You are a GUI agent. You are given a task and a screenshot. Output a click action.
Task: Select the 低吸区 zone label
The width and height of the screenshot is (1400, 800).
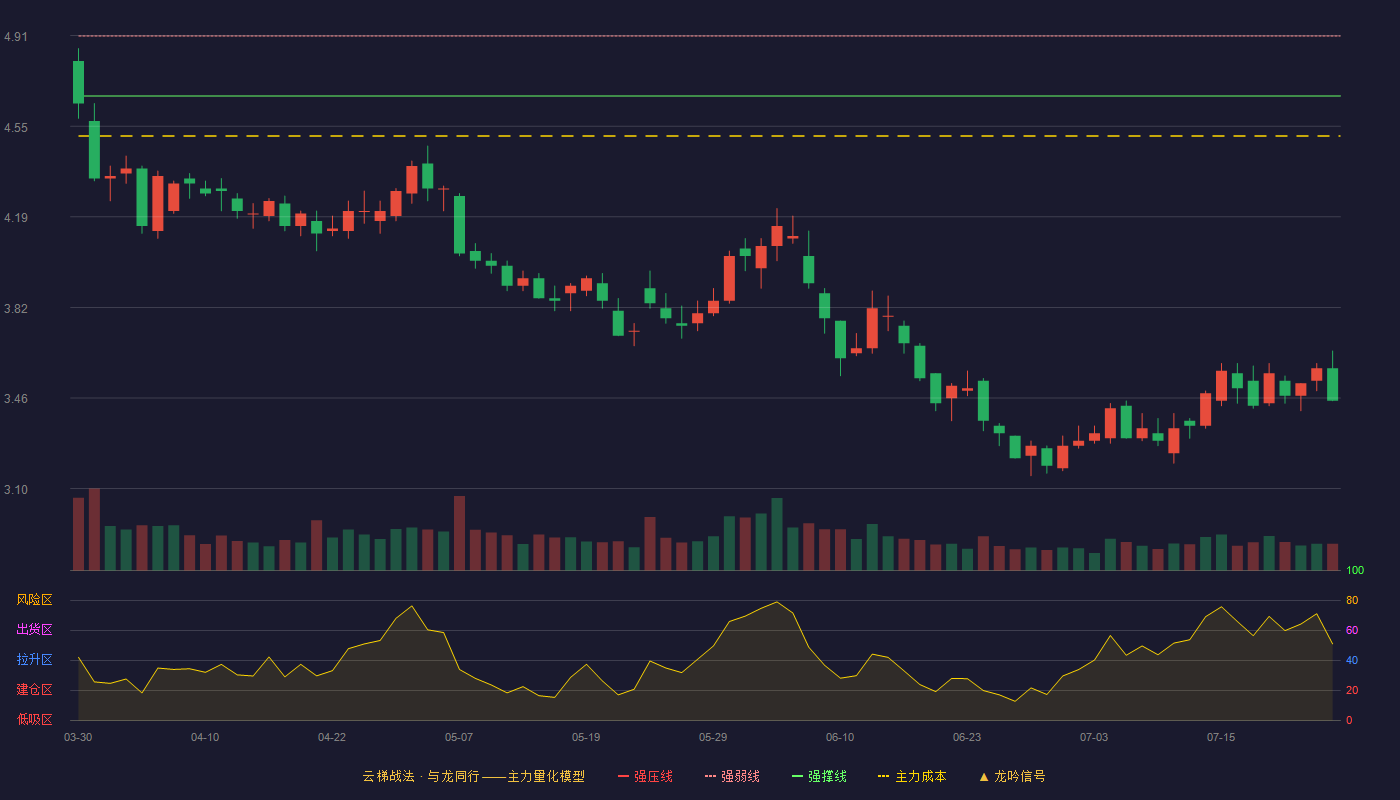coord(34,719)
